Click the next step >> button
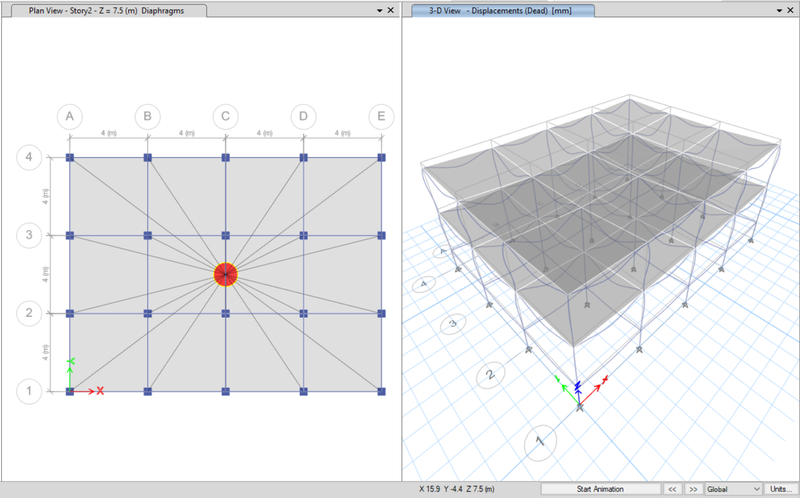800x498 pixels. (x=693, y=489)
